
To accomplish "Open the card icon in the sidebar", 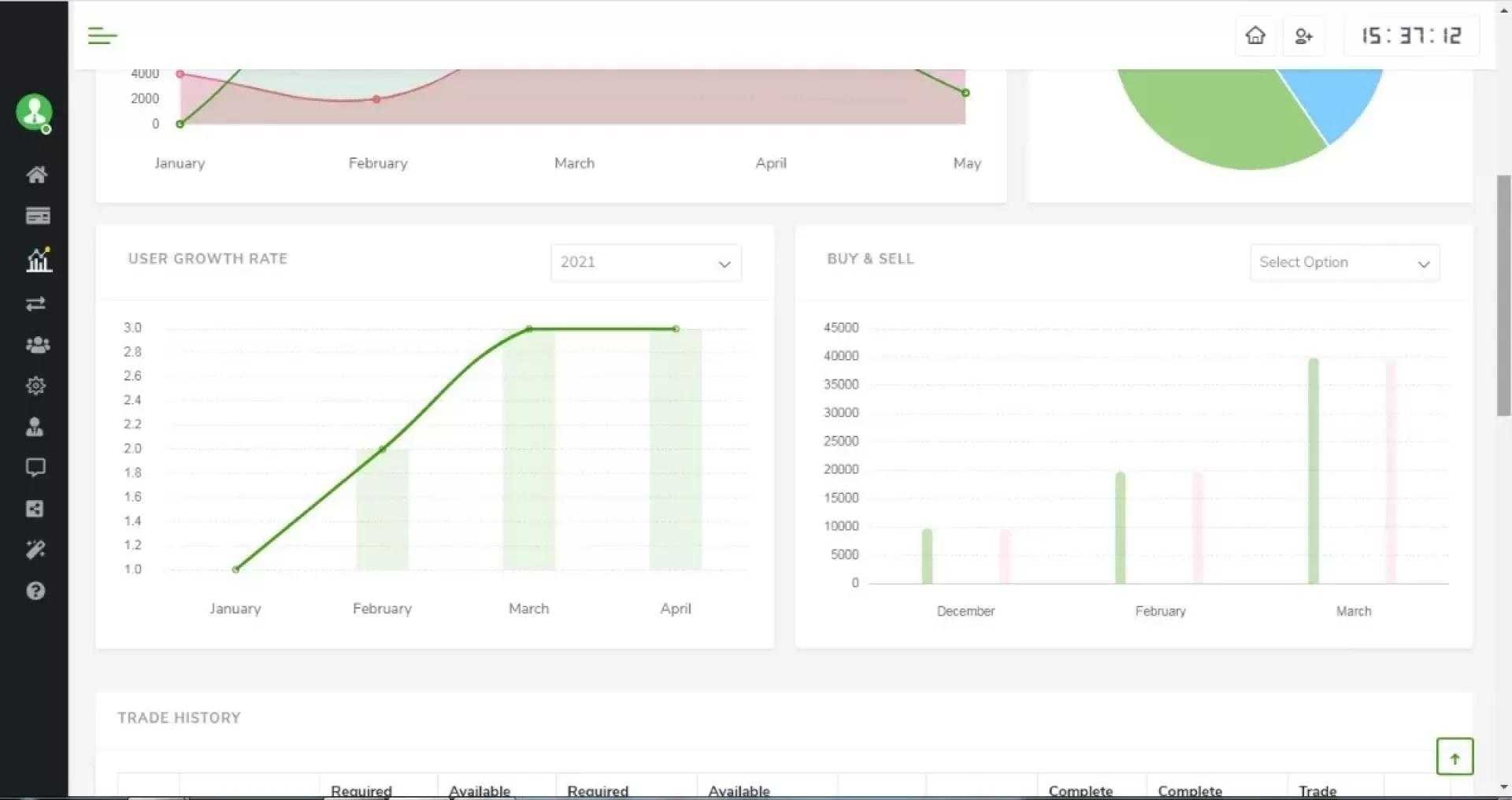I will [x=37, y=216].
